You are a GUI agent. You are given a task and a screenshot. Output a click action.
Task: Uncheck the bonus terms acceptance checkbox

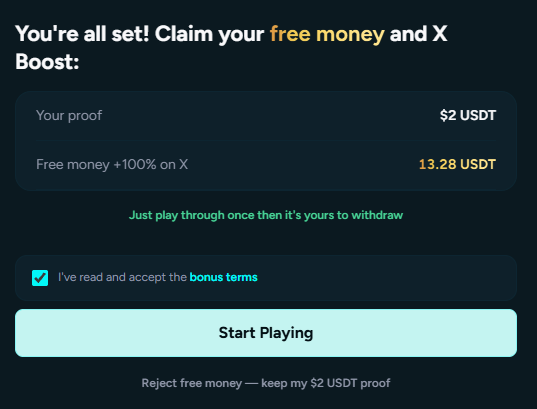[x=40, y=278]
